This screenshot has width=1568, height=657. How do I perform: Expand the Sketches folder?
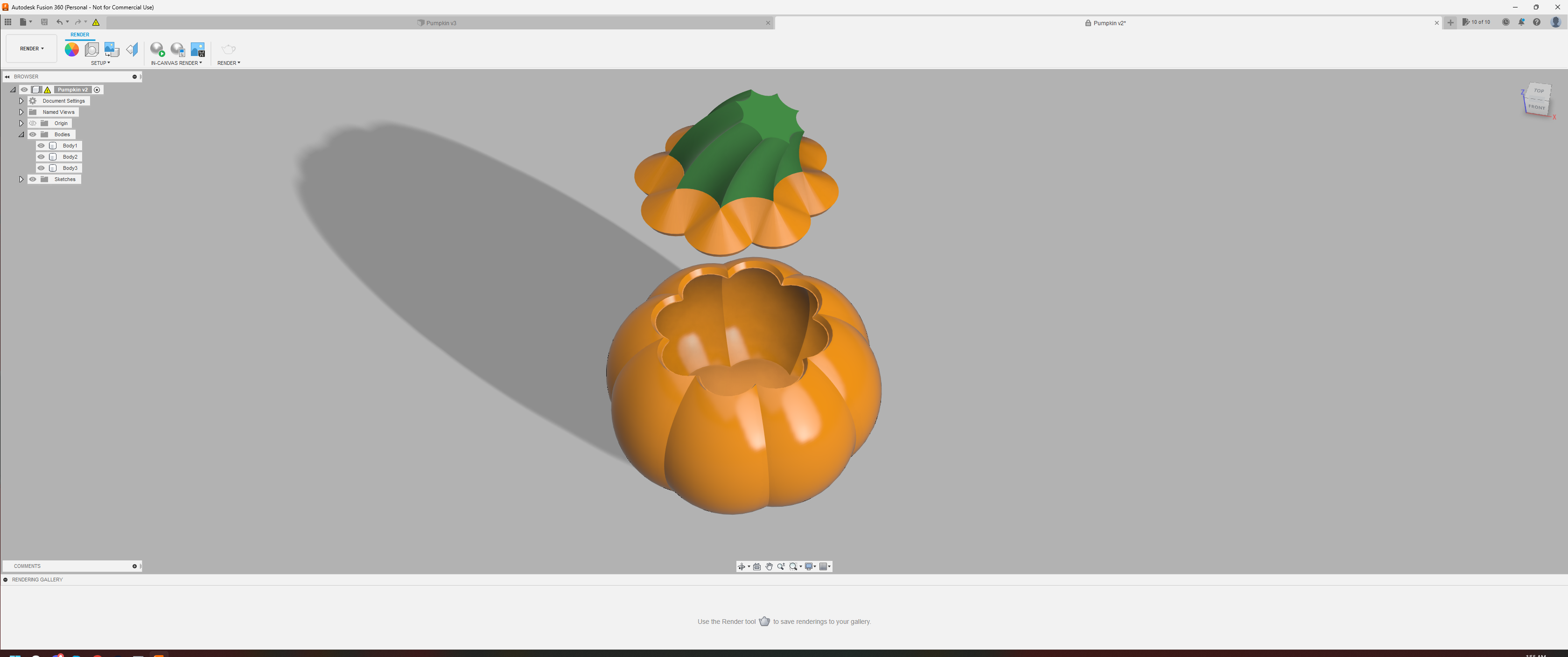[21, 180]
